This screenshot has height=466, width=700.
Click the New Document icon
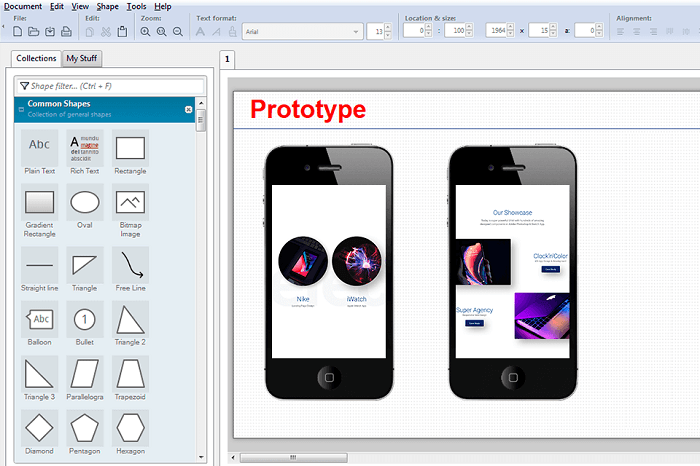(x=17, y=32)
